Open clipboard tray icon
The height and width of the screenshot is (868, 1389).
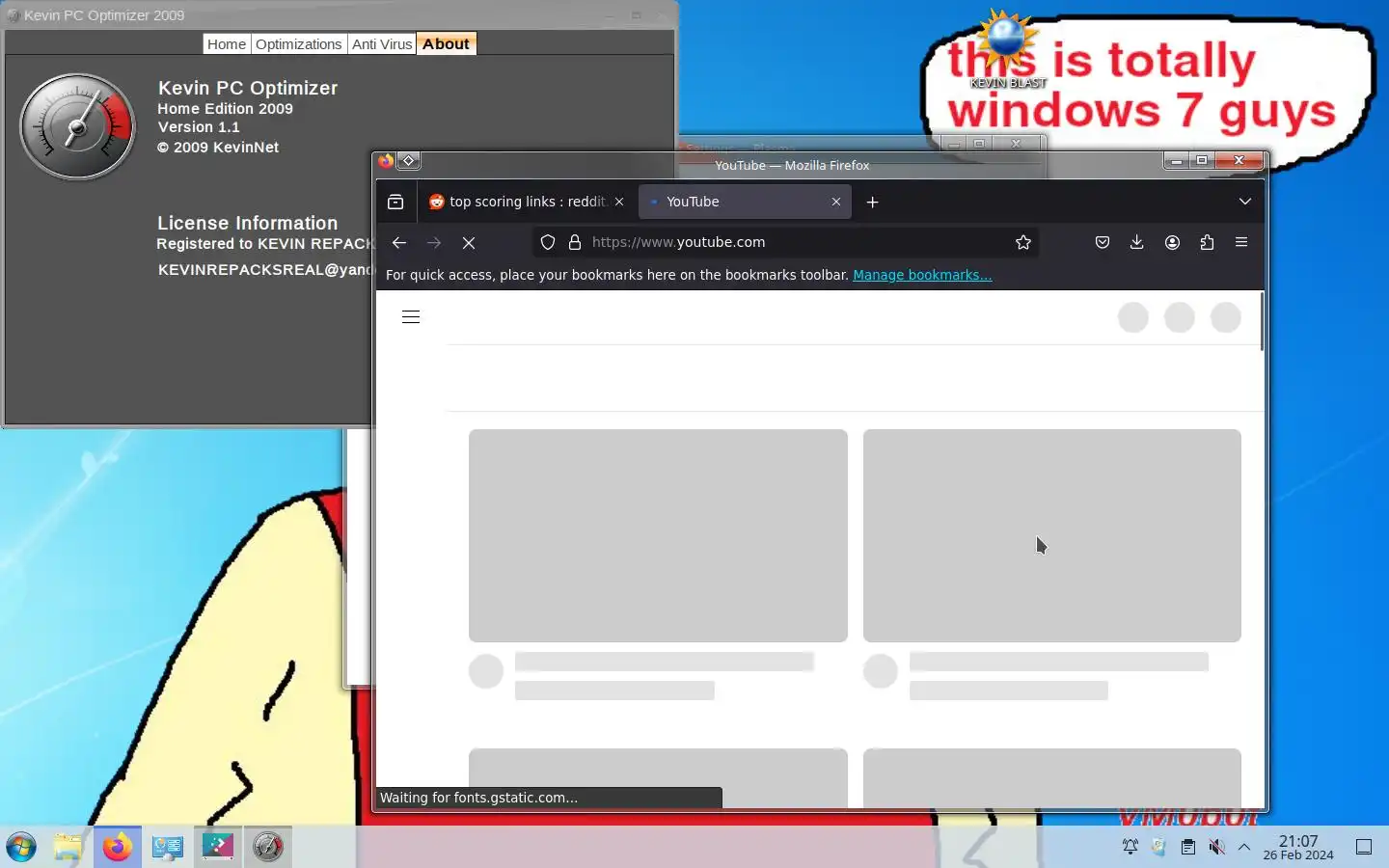[1188, 847]
